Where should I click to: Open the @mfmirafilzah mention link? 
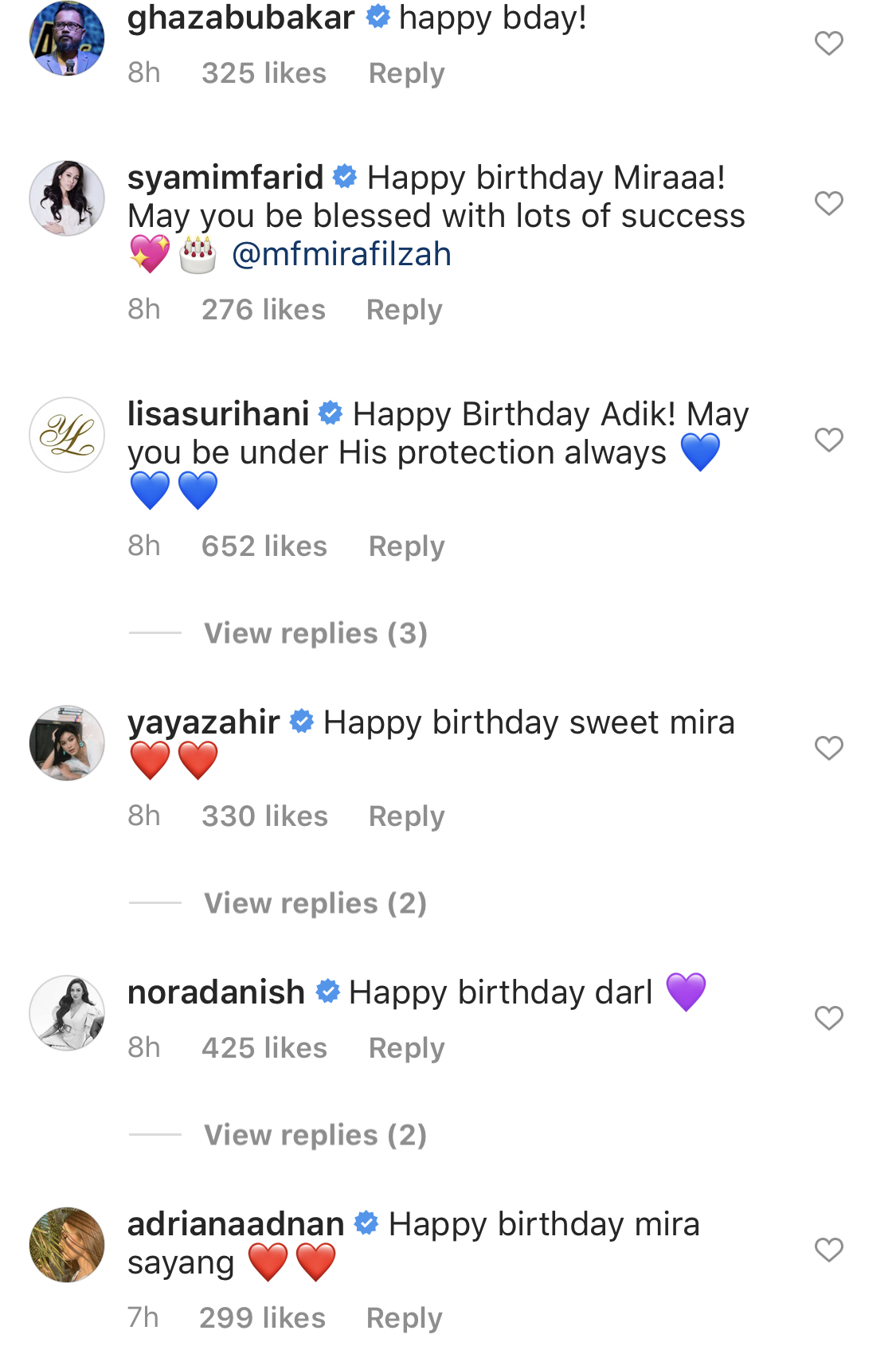coord(341,255)
